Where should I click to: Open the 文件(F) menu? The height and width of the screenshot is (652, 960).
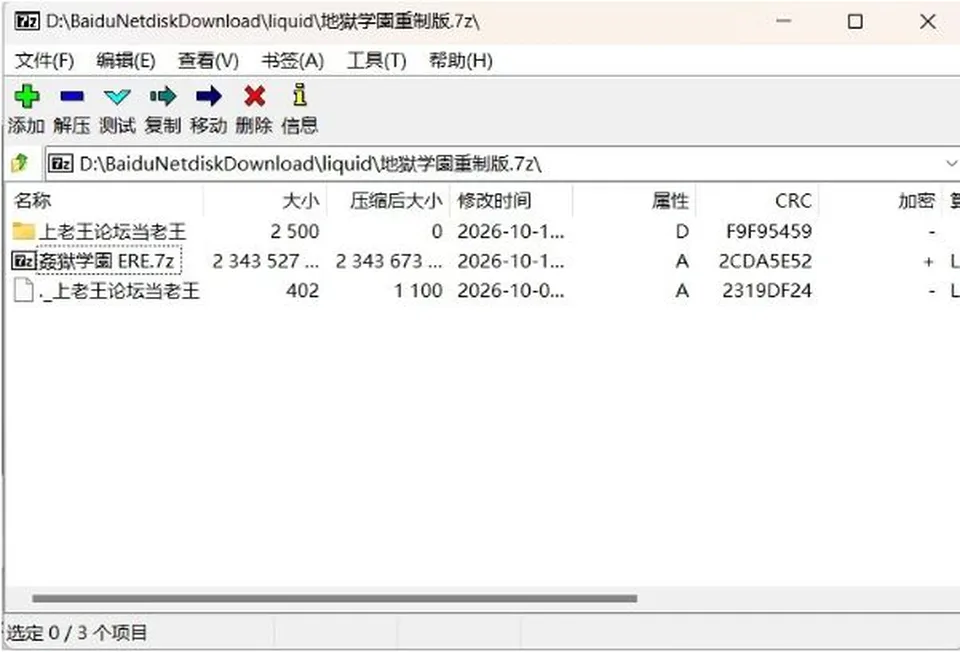click(44, 61)
